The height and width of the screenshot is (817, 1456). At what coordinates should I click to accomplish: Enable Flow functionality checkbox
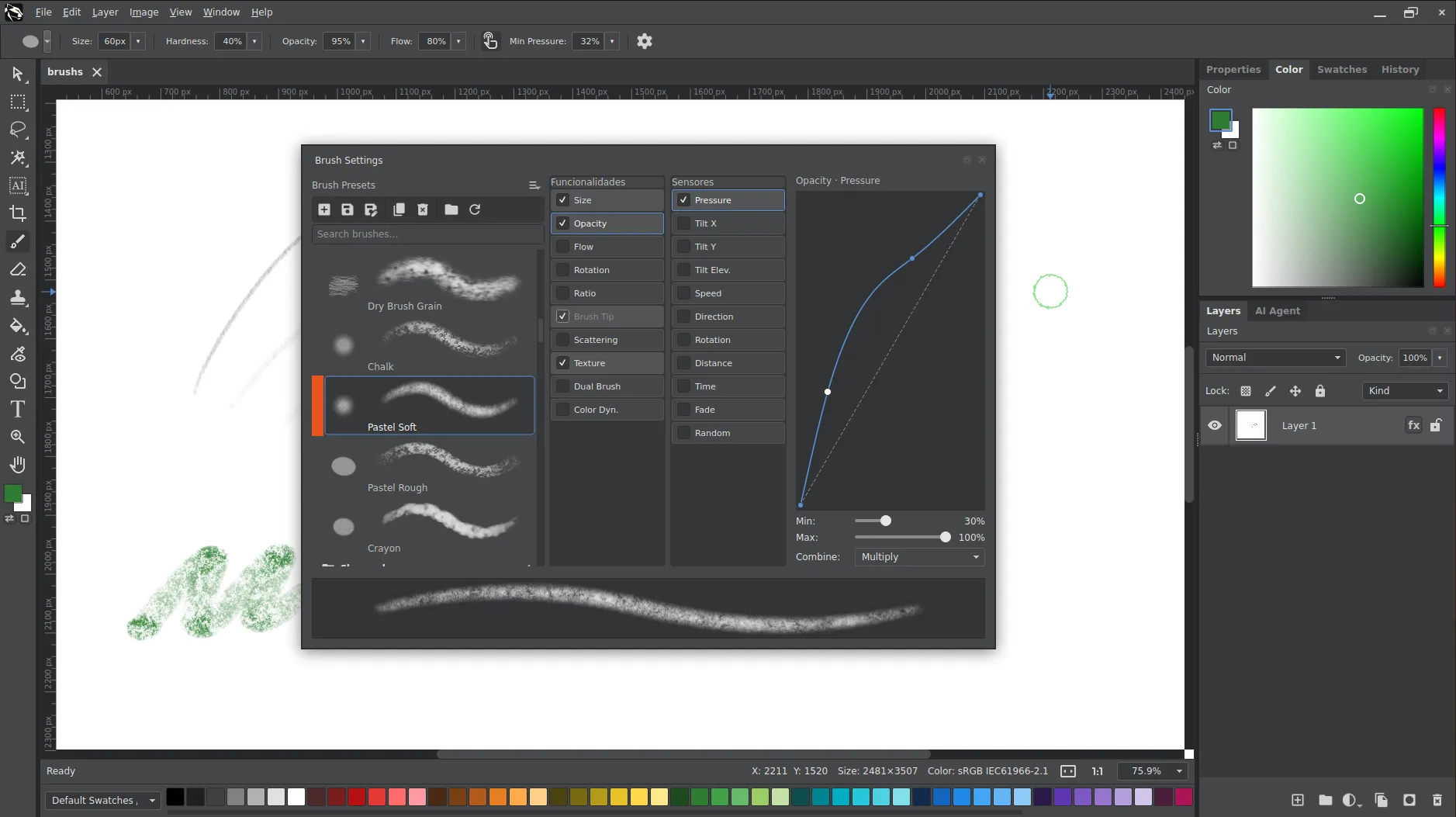pos(563,247)
